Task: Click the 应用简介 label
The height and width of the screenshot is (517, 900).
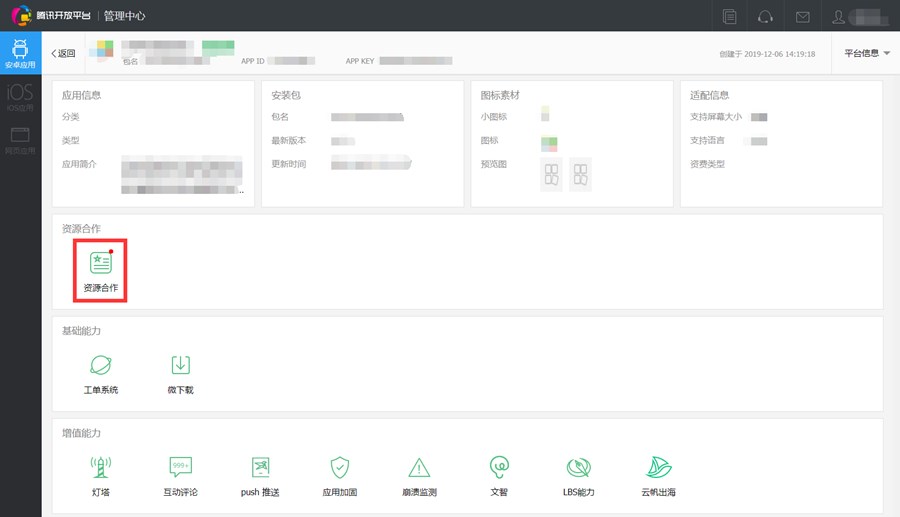Action: coord(79,164)
